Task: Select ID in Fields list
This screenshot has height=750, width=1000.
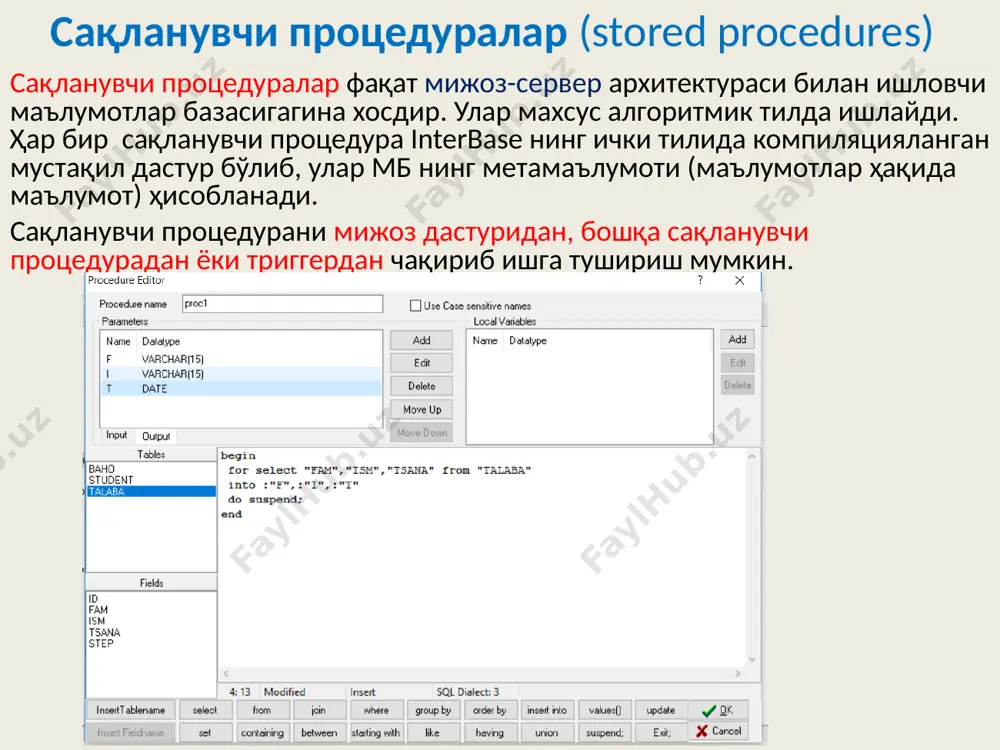Action: click(x=151, y=599)
